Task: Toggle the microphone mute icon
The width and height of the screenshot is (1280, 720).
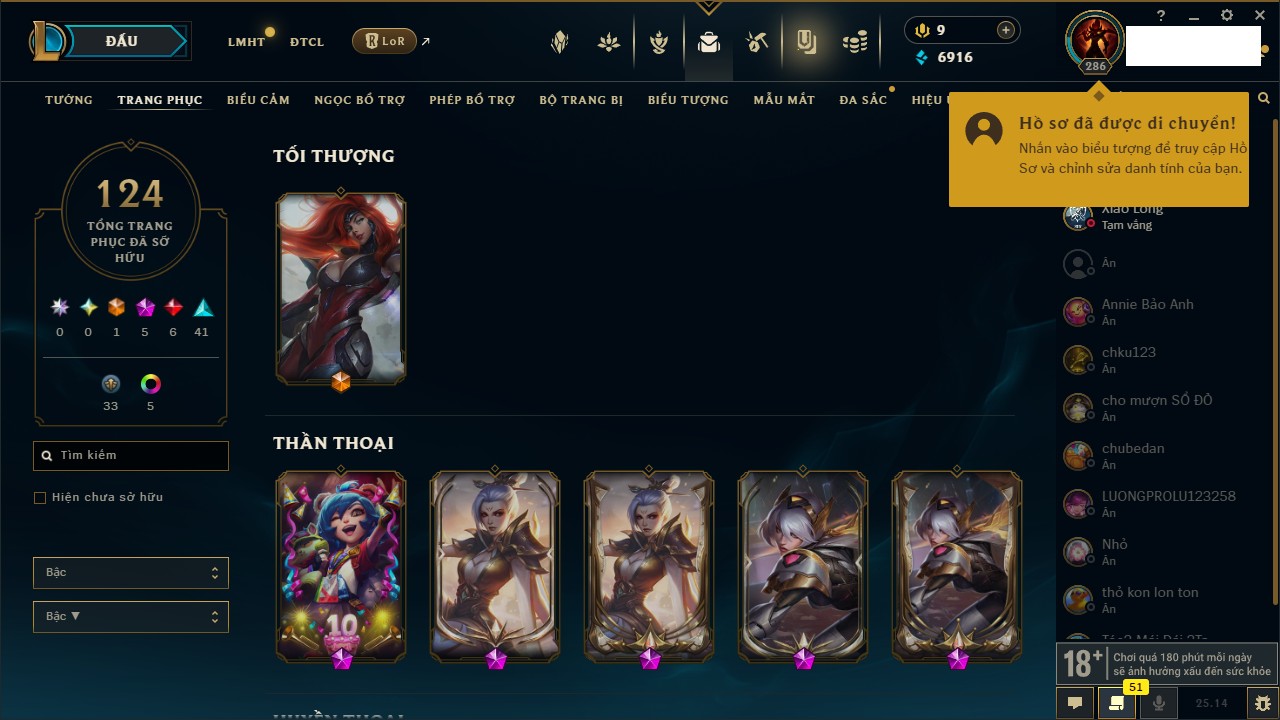Action: (1159, 703)
